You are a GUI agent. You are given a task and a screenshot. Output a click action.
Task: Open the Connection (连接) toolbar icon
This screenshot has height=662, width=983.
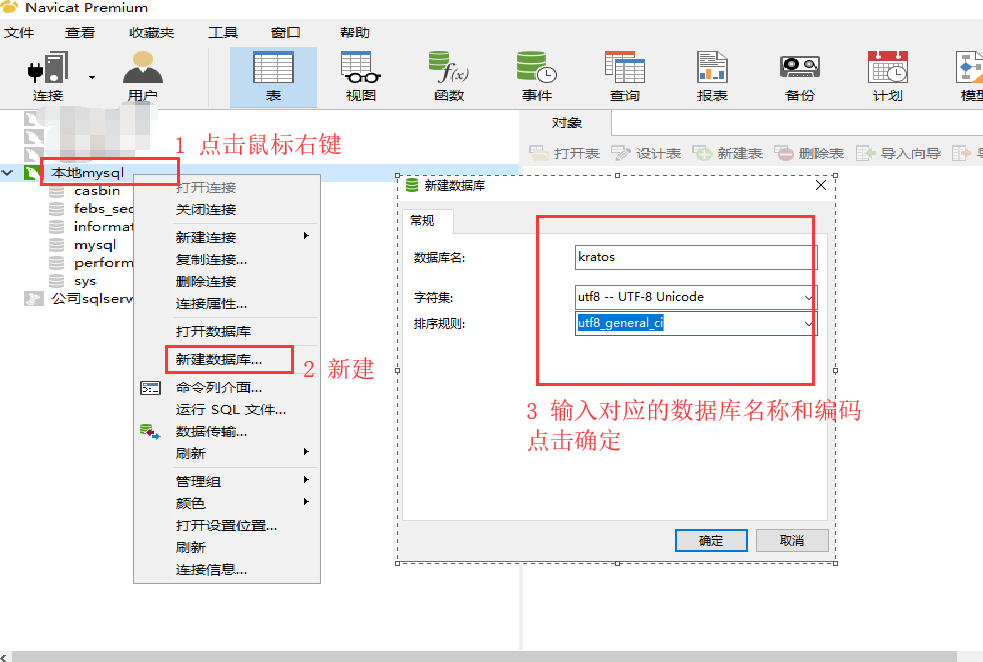[47, 77]
